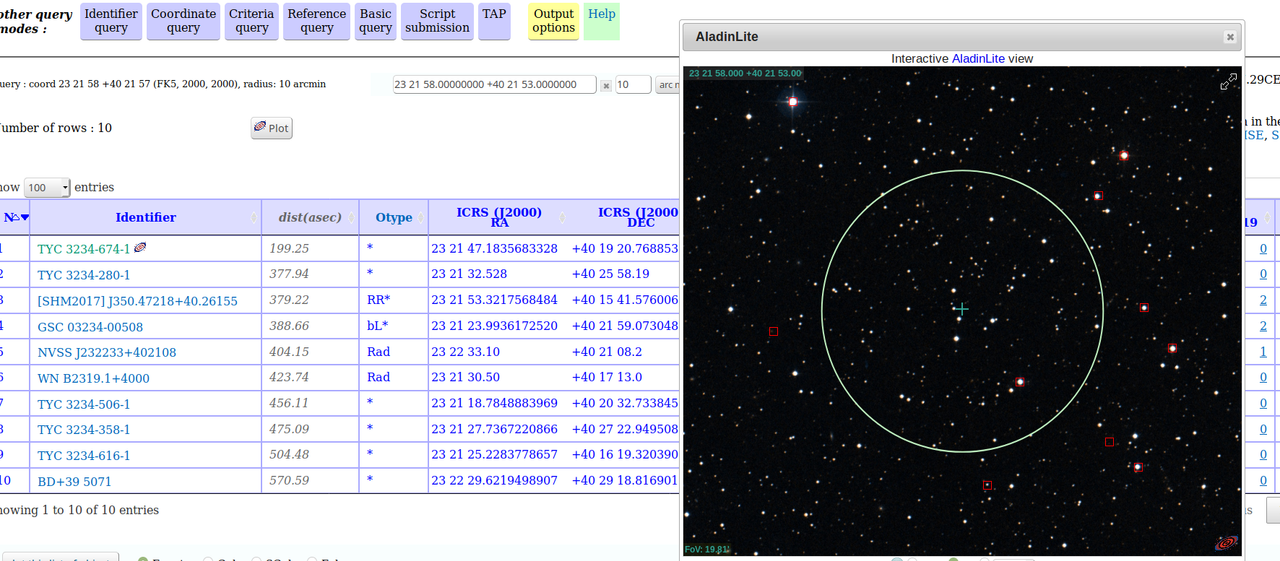Click the red source marker inside the search circle
The width and height of the screenshot is (1280, 561).
(1020, 382)
